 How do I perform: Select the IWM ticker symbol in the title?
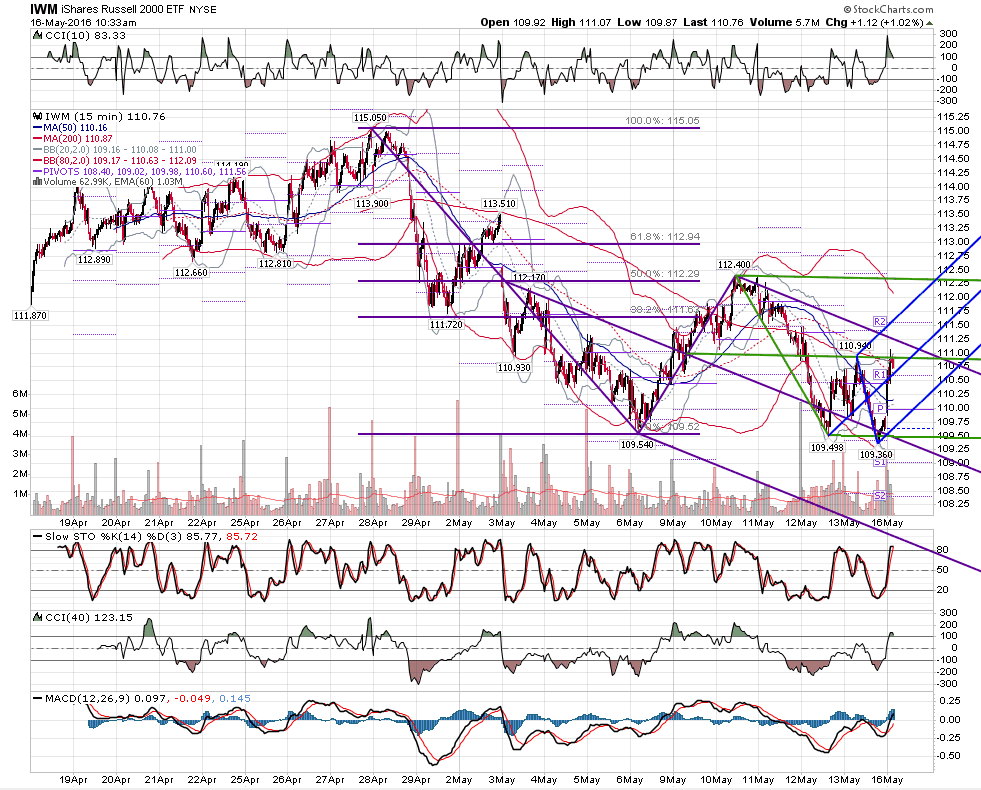[x=44, y=9]
